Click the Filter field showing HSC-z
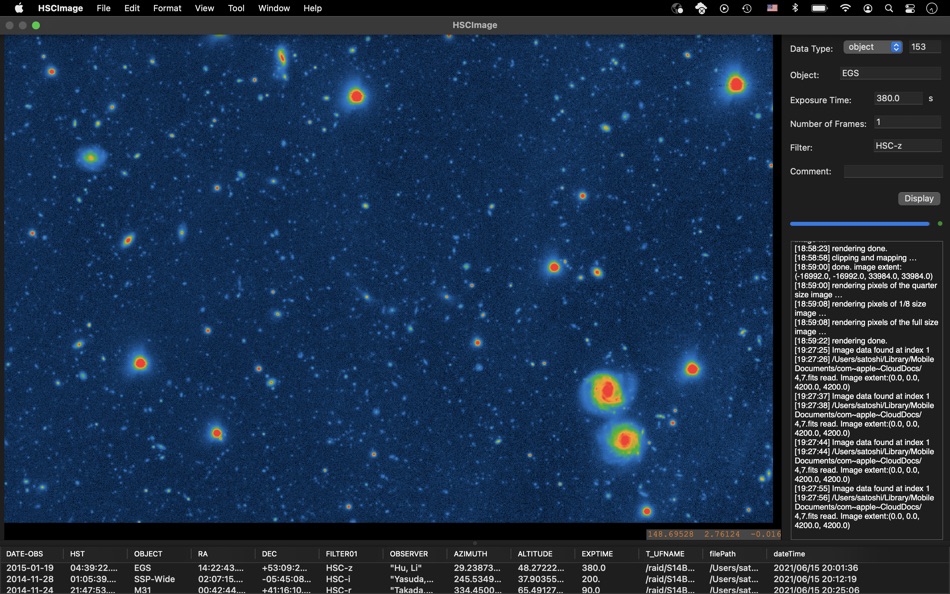The height and width of the screenshot is (594, 950). pyautogui.click(x=907, y=145)
